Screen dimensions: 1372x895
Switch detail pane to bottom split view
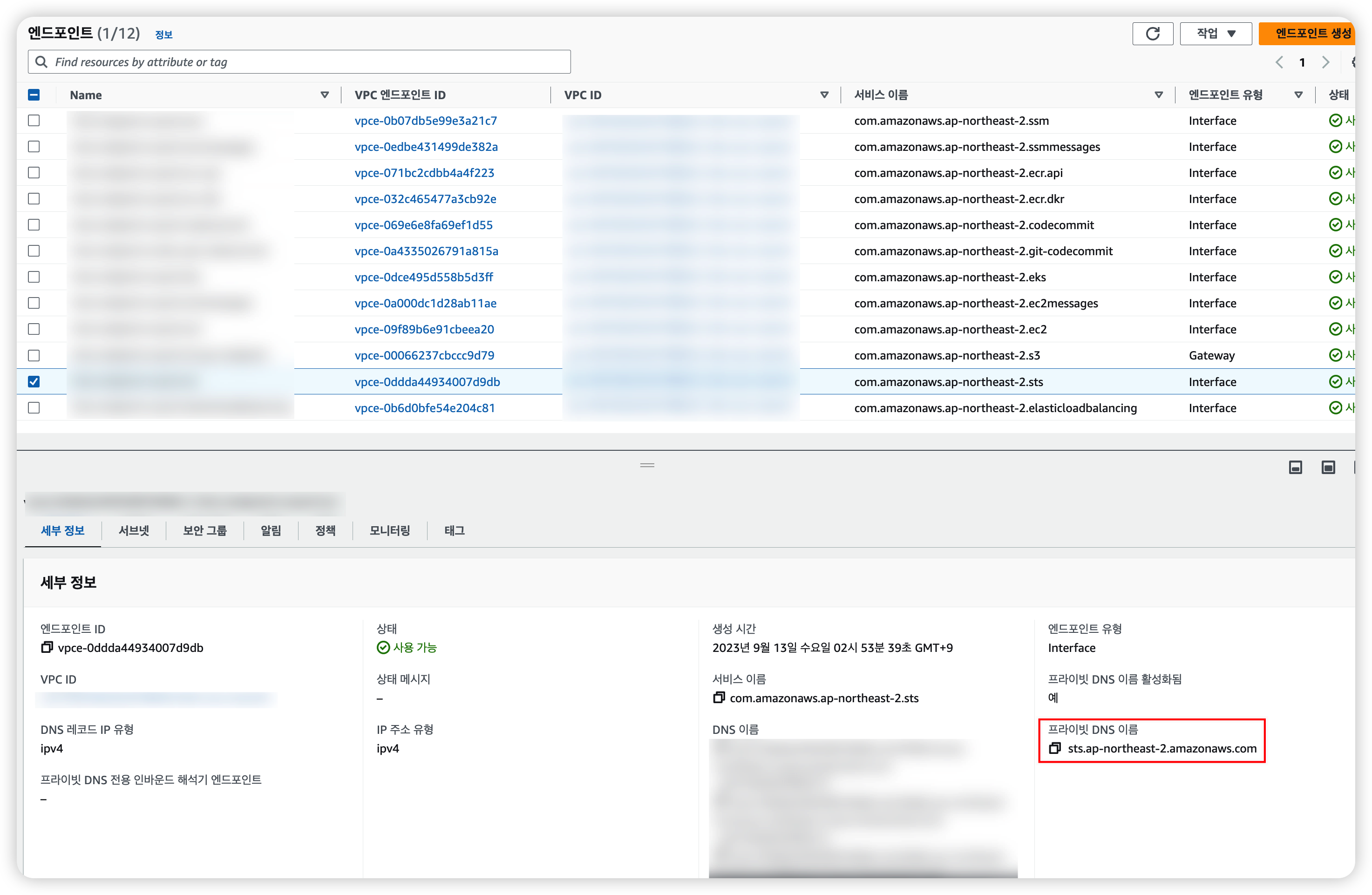[1295, 468]
